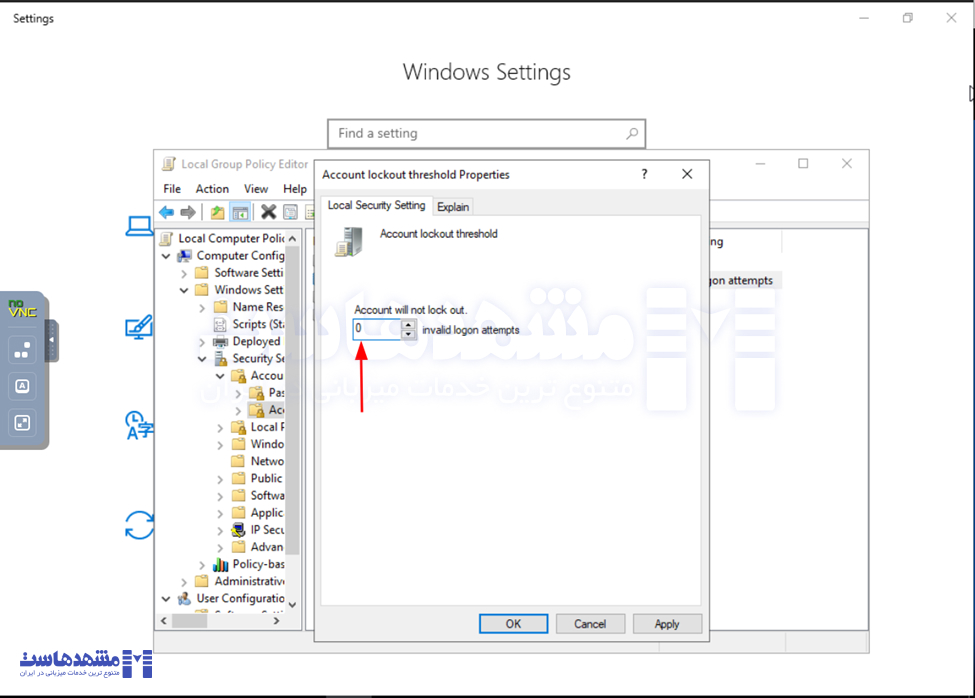Screen dimensions: 975x698
Task: Click noVNC fullscreen button
Action: 22,423
